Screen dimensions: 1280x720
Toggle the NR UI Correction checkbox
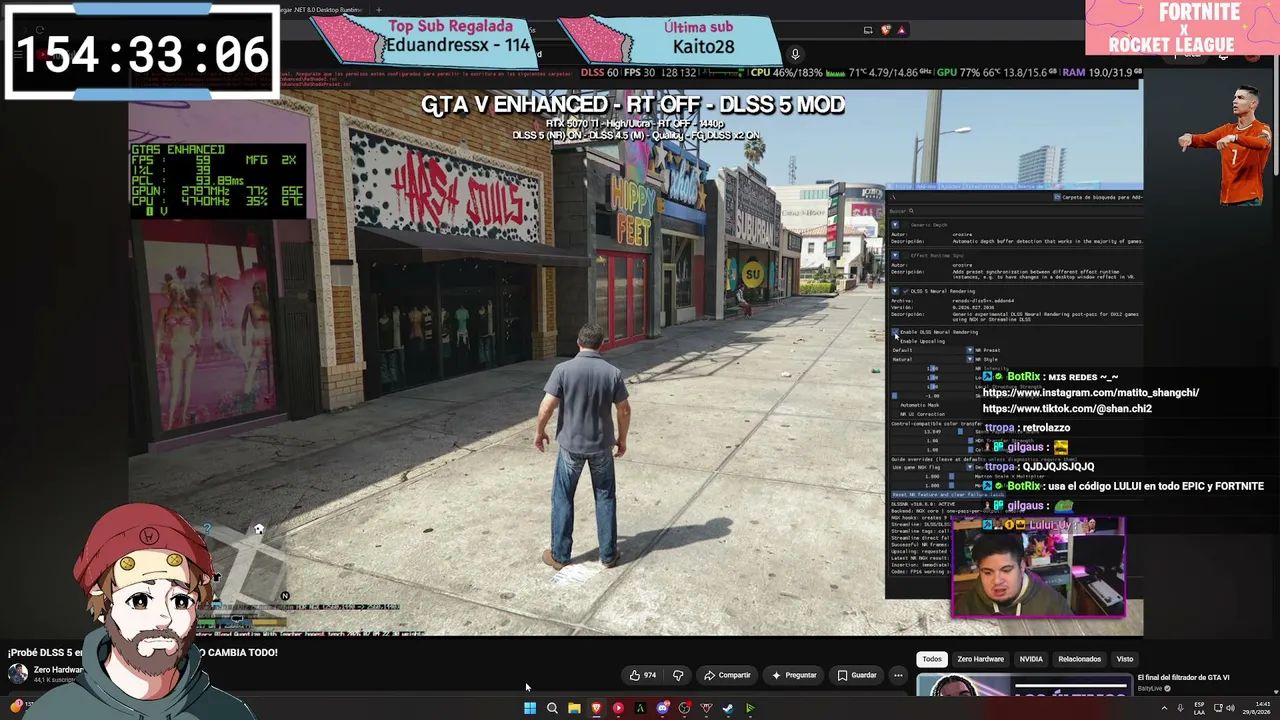click(895, 414)
